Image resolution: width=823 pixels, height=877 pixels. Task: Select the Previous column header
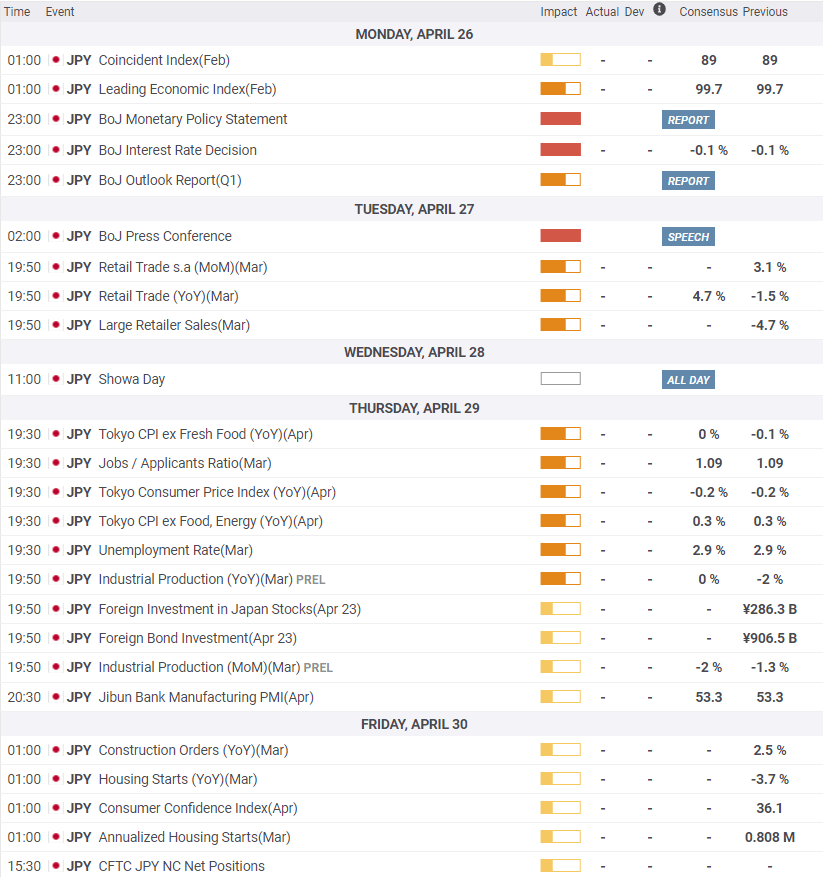point(765,12)
